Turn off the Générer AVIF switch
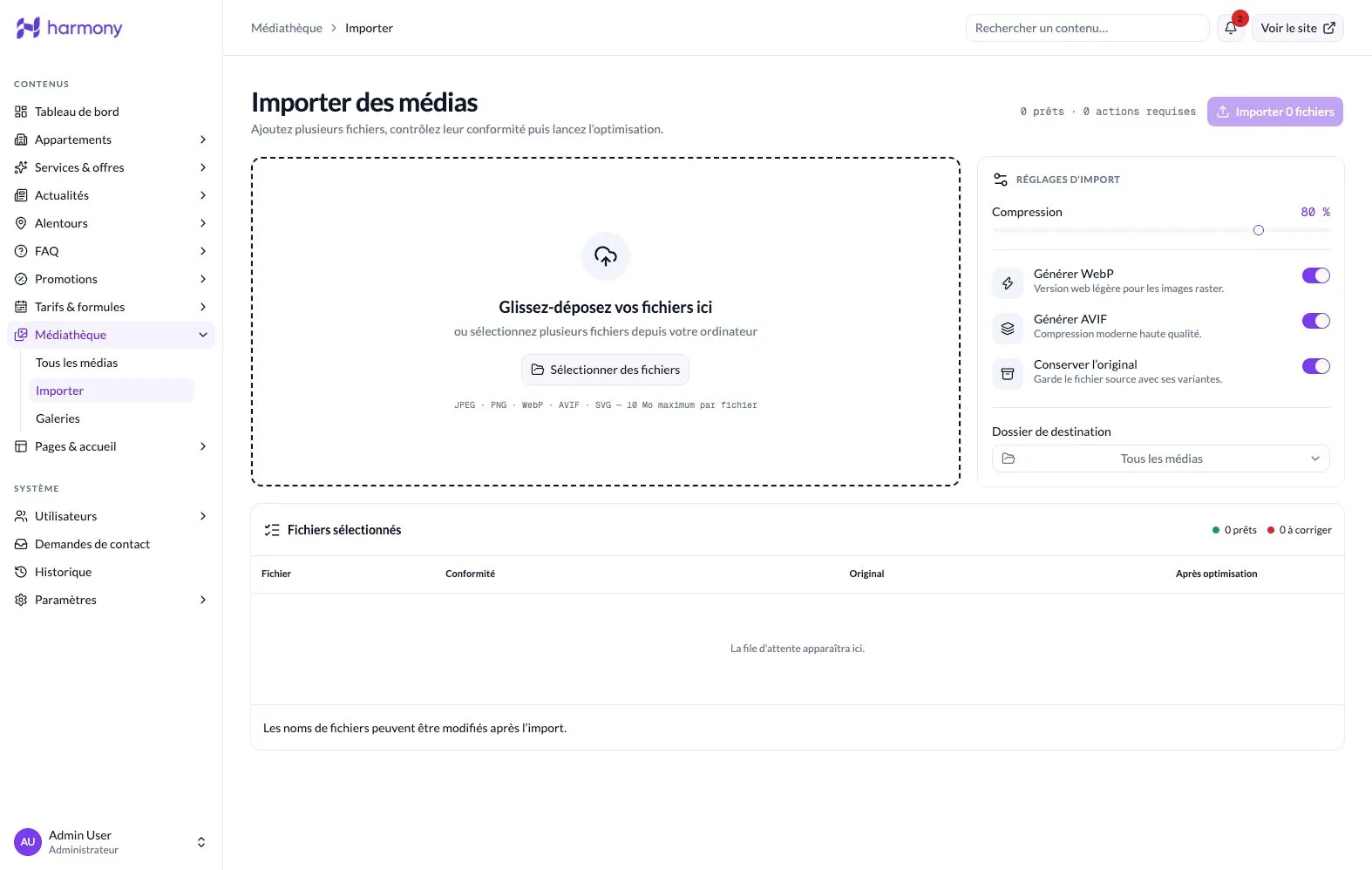 tap(1316, 321)
